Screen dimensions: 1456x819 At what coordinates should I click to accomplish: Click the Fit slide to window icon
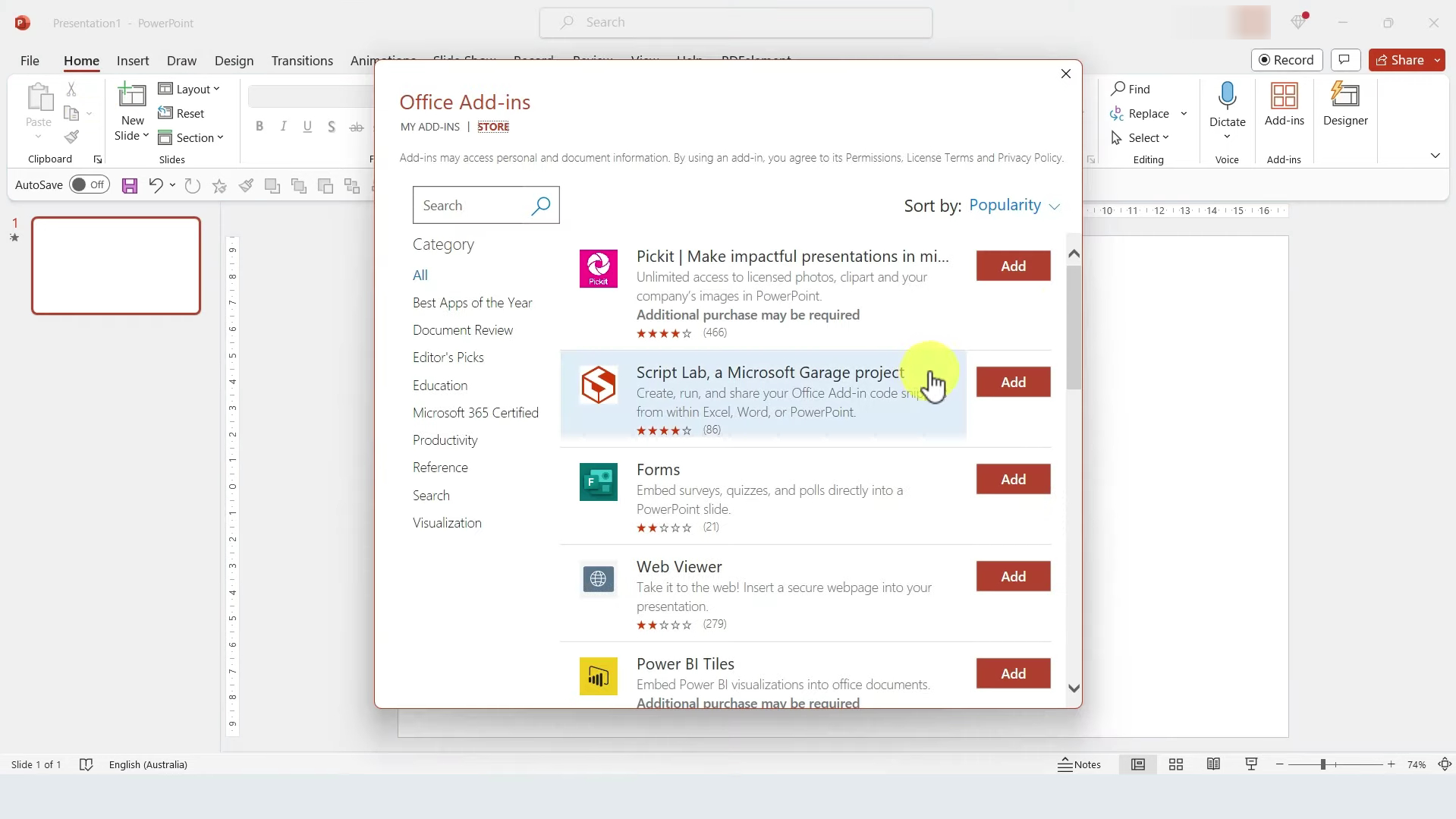coord(1445,764)
